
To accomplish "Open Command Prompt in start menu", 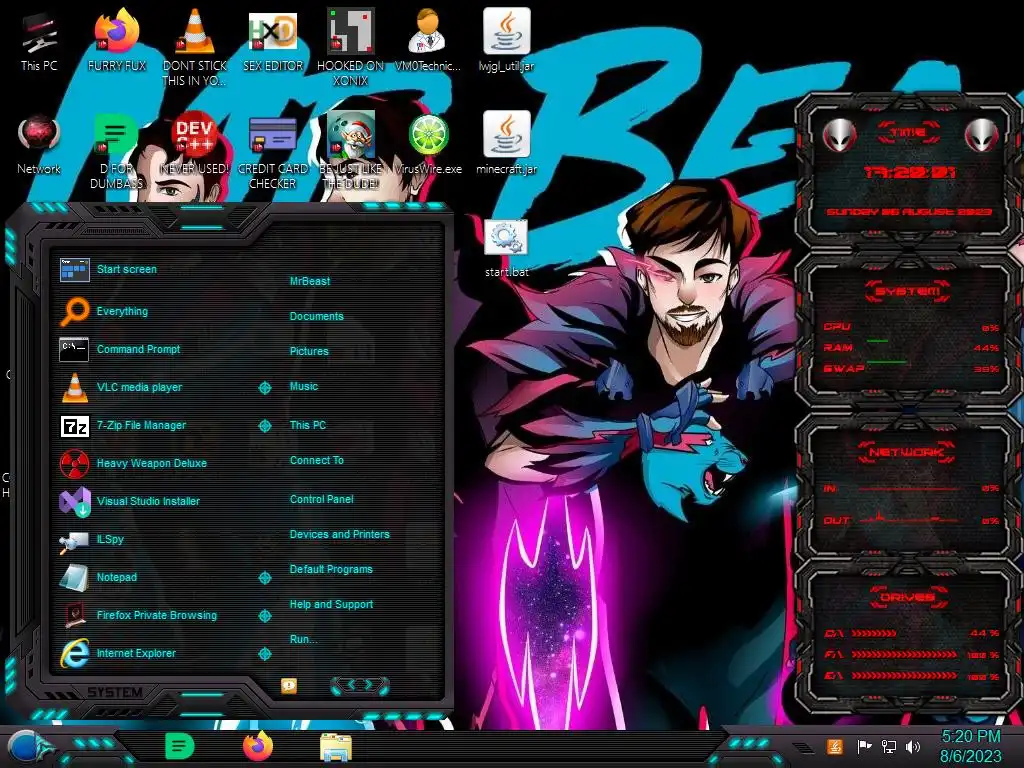I will pyautogui.click(x=157, y=349).
